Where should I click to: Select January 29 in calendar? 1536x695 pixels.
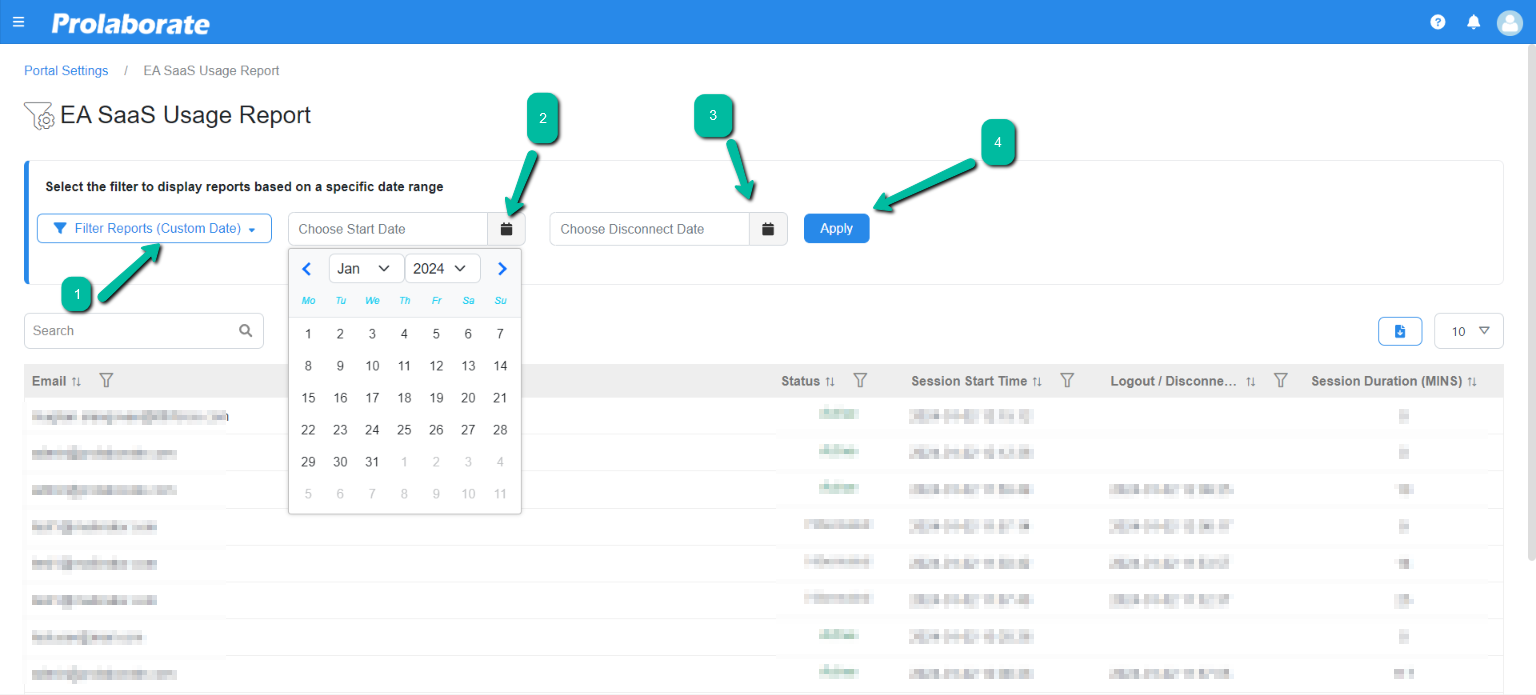click(x=308, y=462)
